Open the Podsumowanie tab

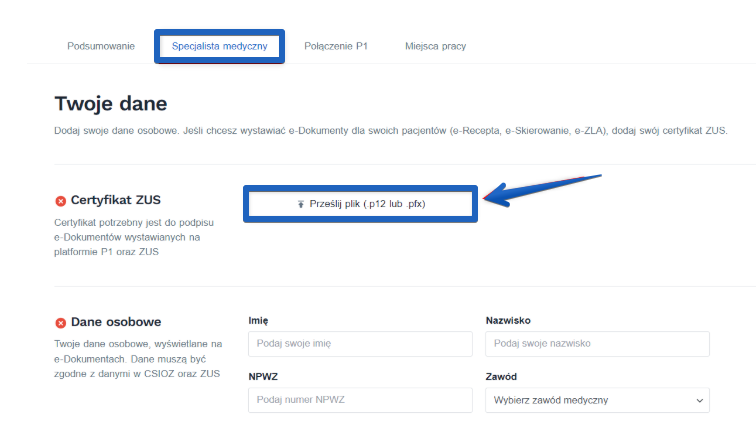pyautogui.click(x=101, y=46)
